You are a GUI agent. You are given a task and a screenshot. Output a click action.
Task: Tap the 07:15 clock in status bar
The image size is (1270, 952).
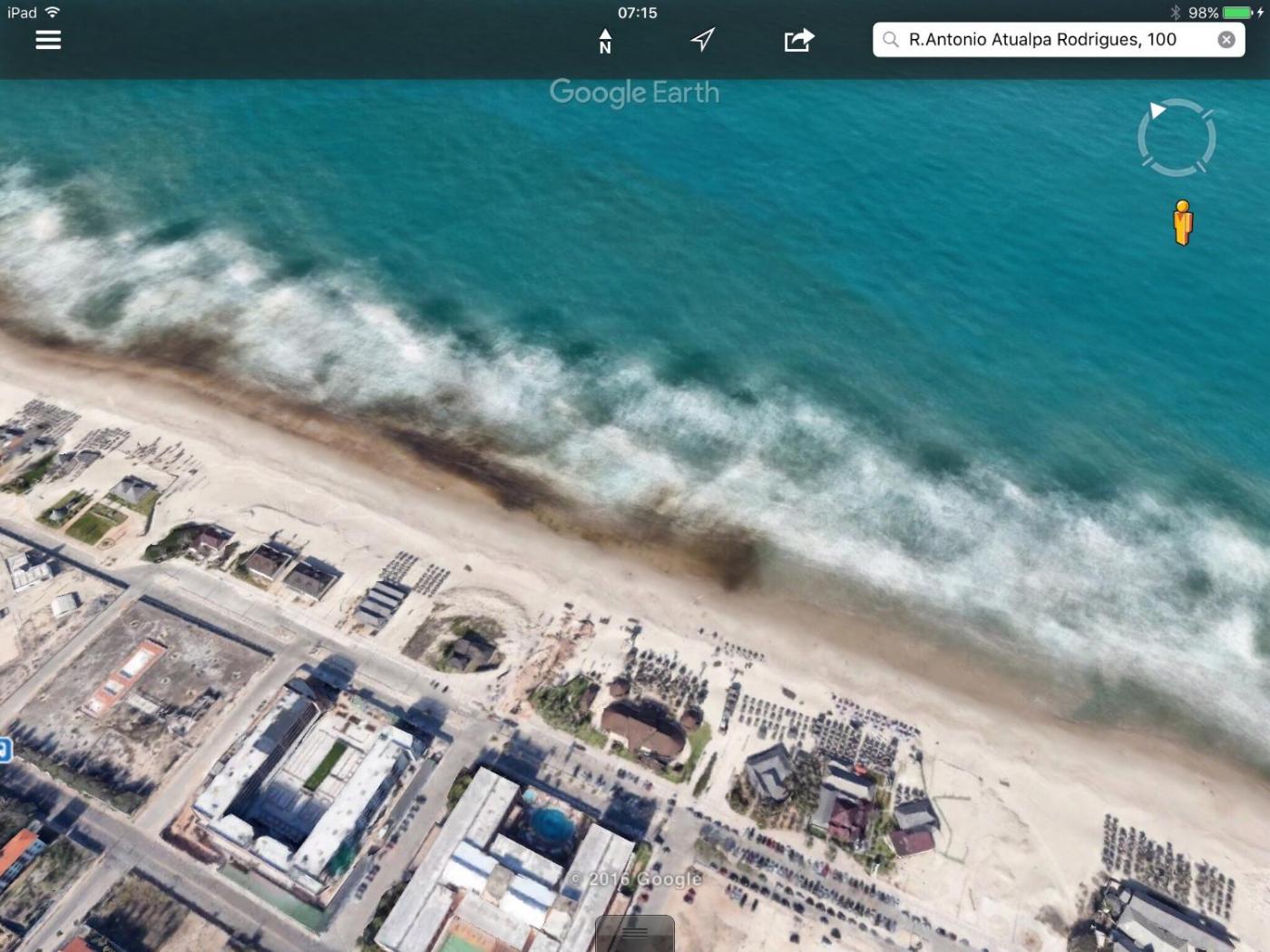[637, 13]
